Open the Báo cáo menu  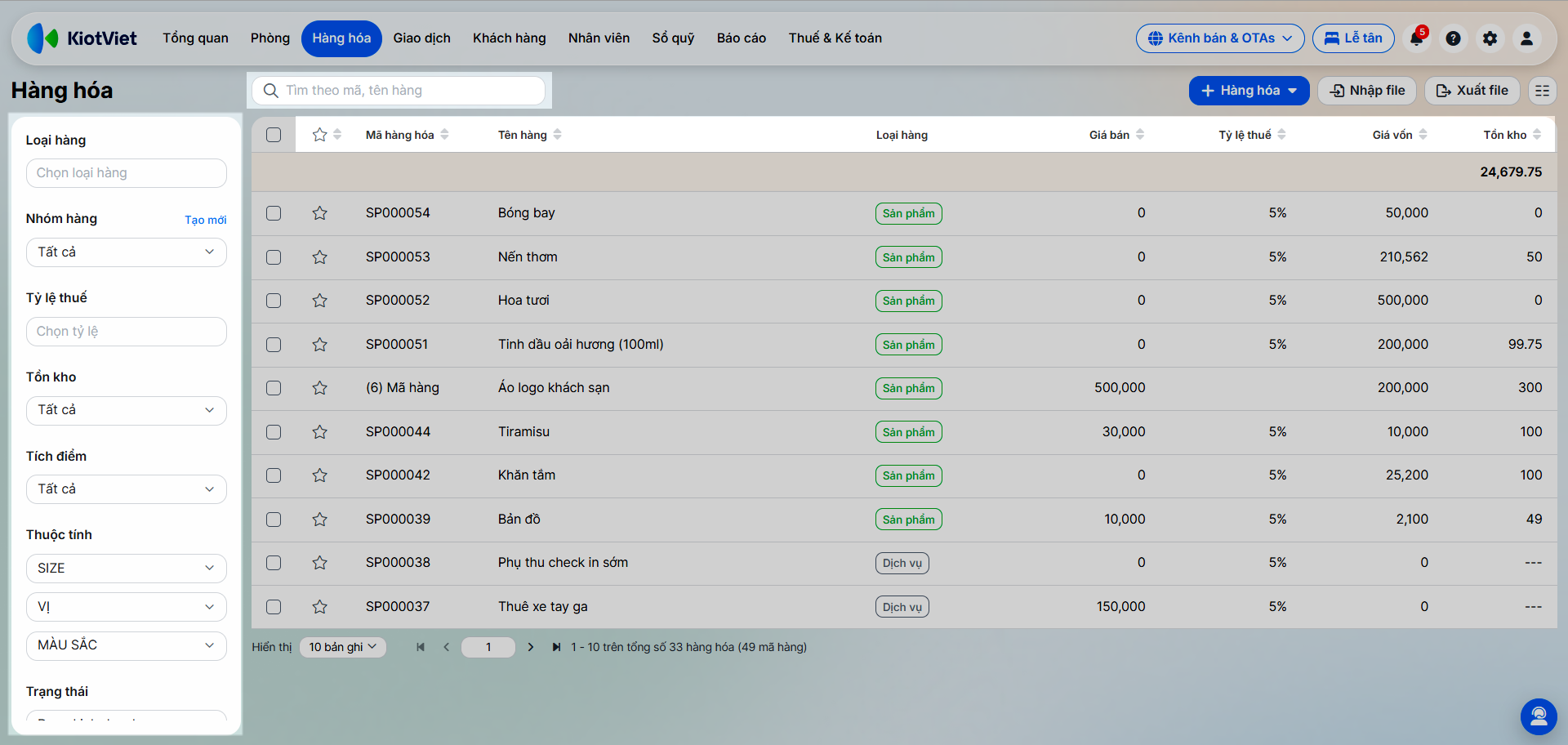(742, 38)
